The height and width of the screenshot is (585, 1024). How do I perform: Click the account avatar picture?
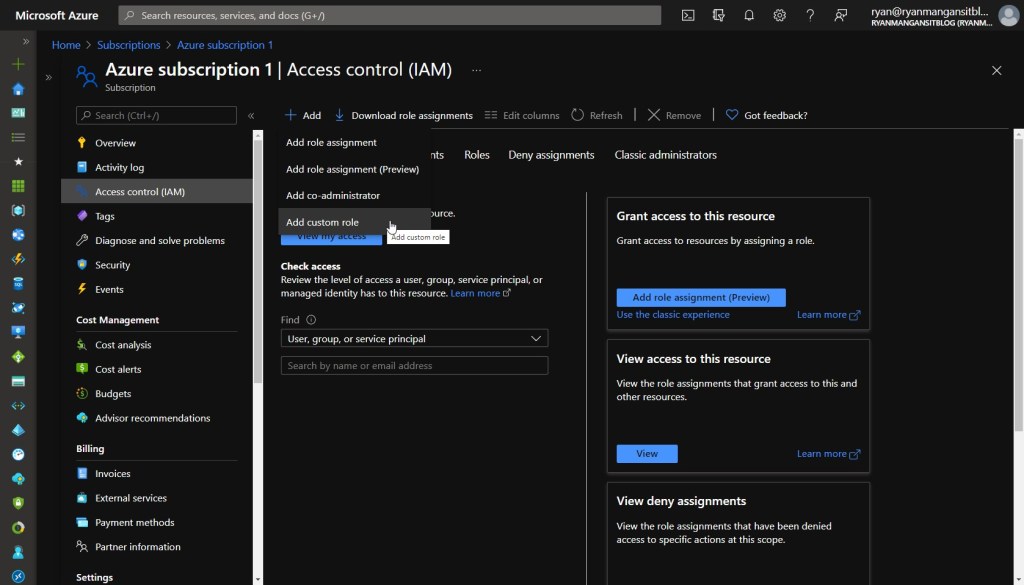coord(1008,15)
